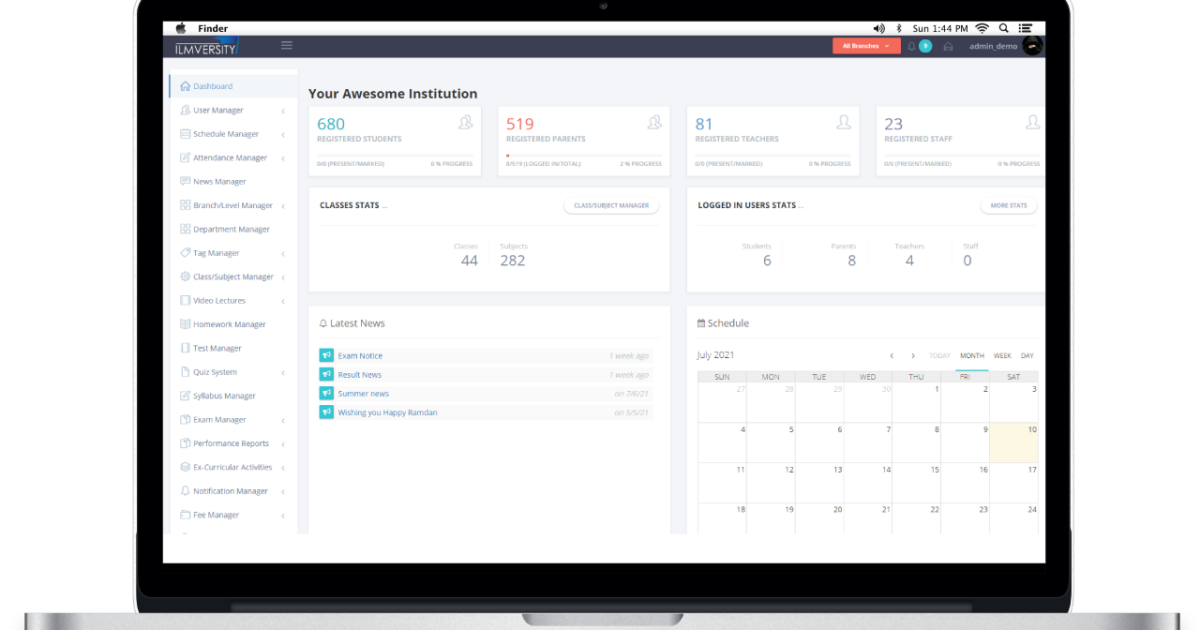
Task: Switch the calendar to DAY view
Action: [x=1025, y=355]
